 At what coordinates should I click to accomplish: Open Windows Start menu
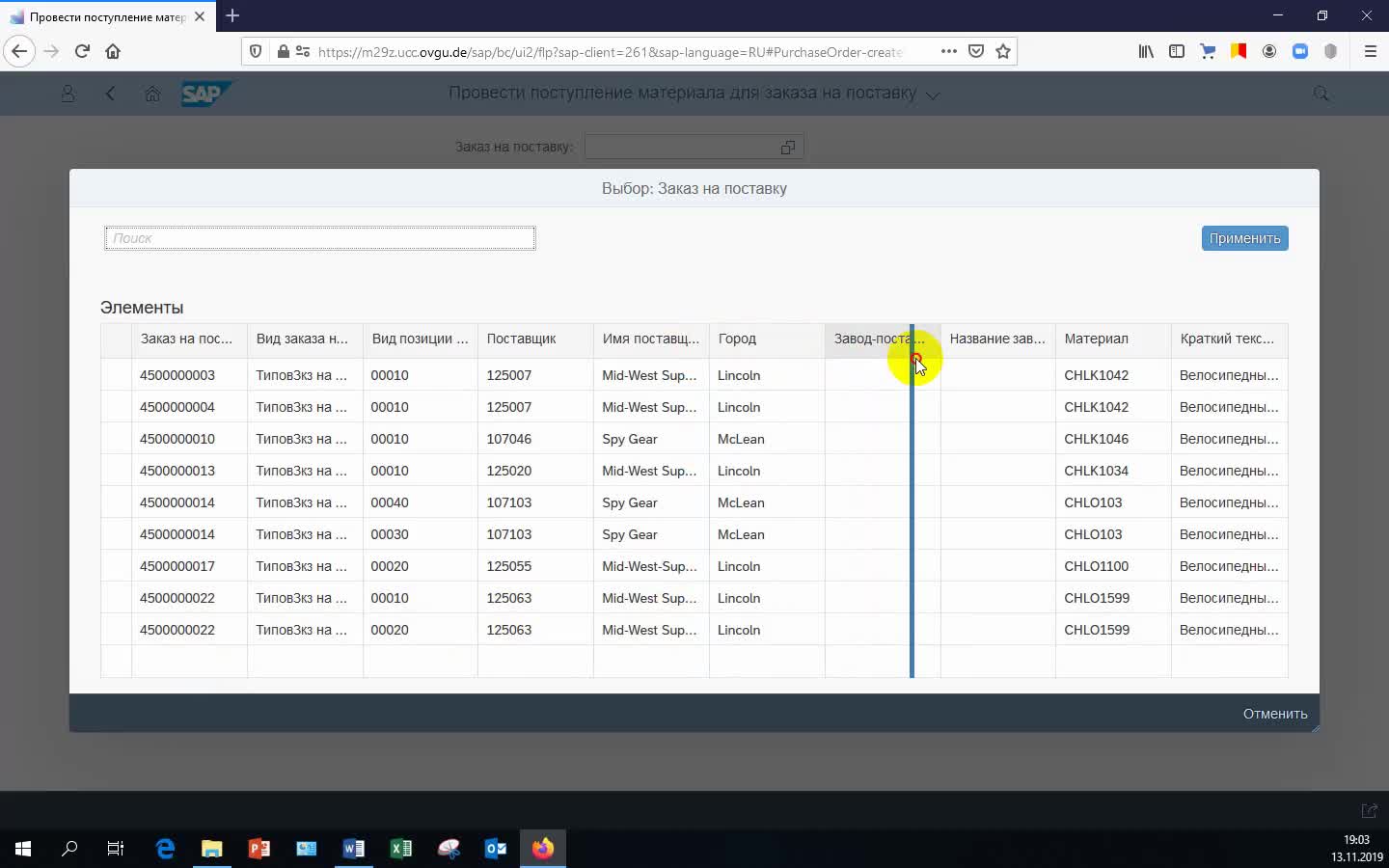23,849
